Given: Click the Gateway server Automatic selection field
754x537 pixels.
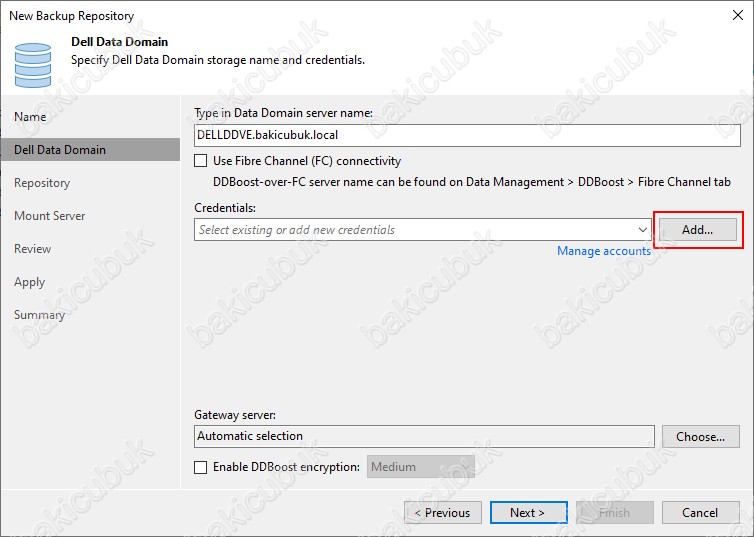Looking at the screenshot, I should tap(424, 436).
